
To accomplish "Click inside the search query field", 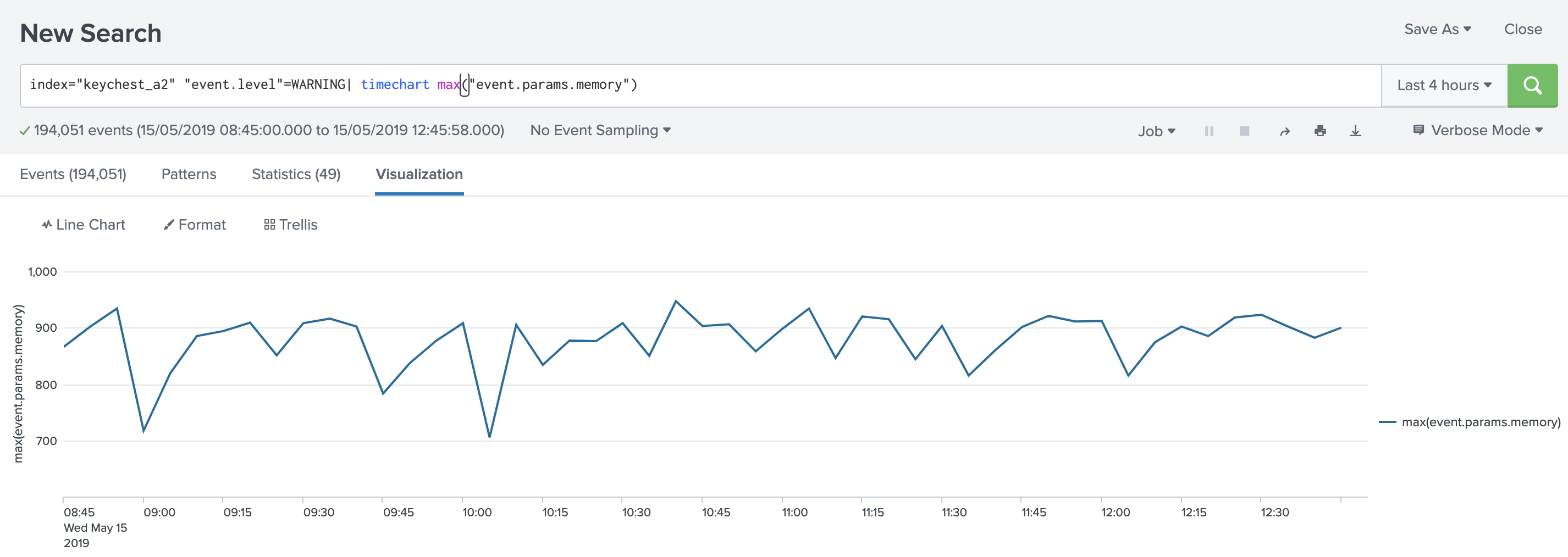I will click(x=700, y=86).
